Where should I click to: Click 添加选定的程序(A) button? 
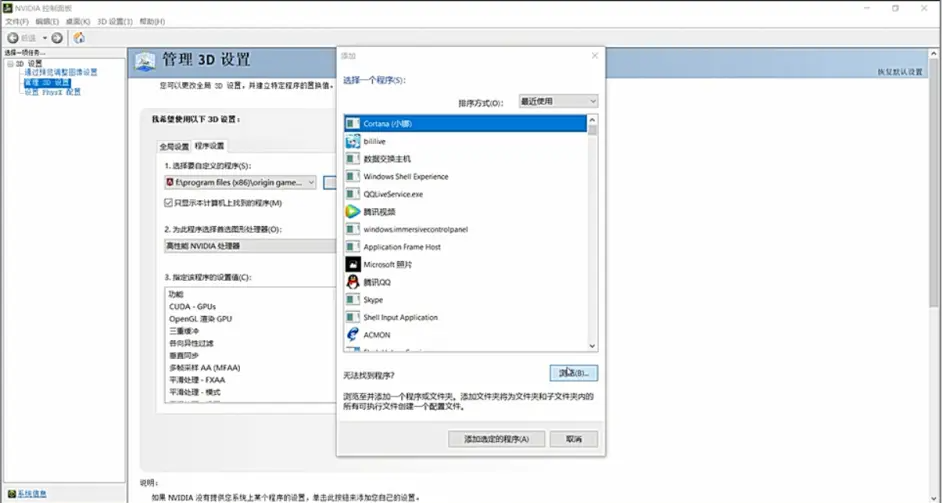click(497, 439)
